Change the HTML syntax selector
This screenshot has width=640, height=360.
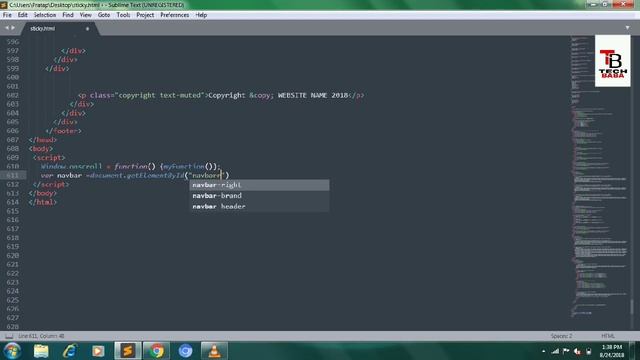tap(608, 336)
